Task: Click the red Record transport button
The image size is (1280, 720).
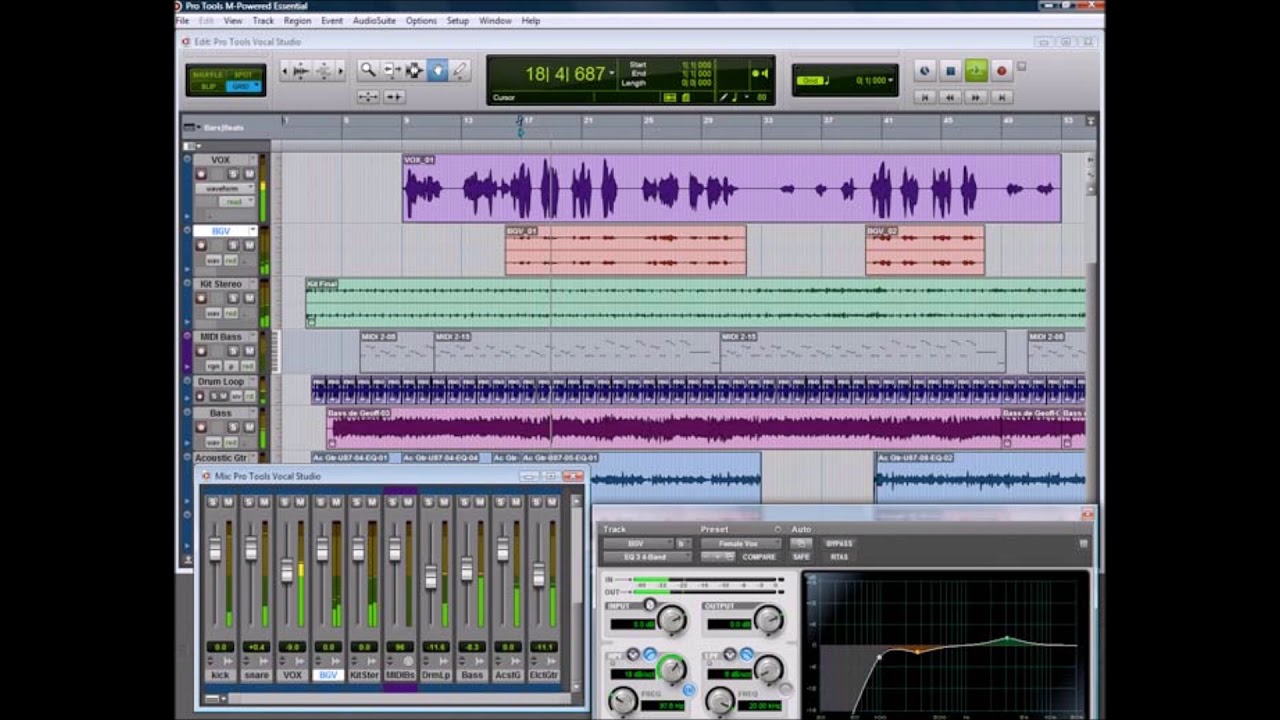Action: click(x=1001, y=71)
